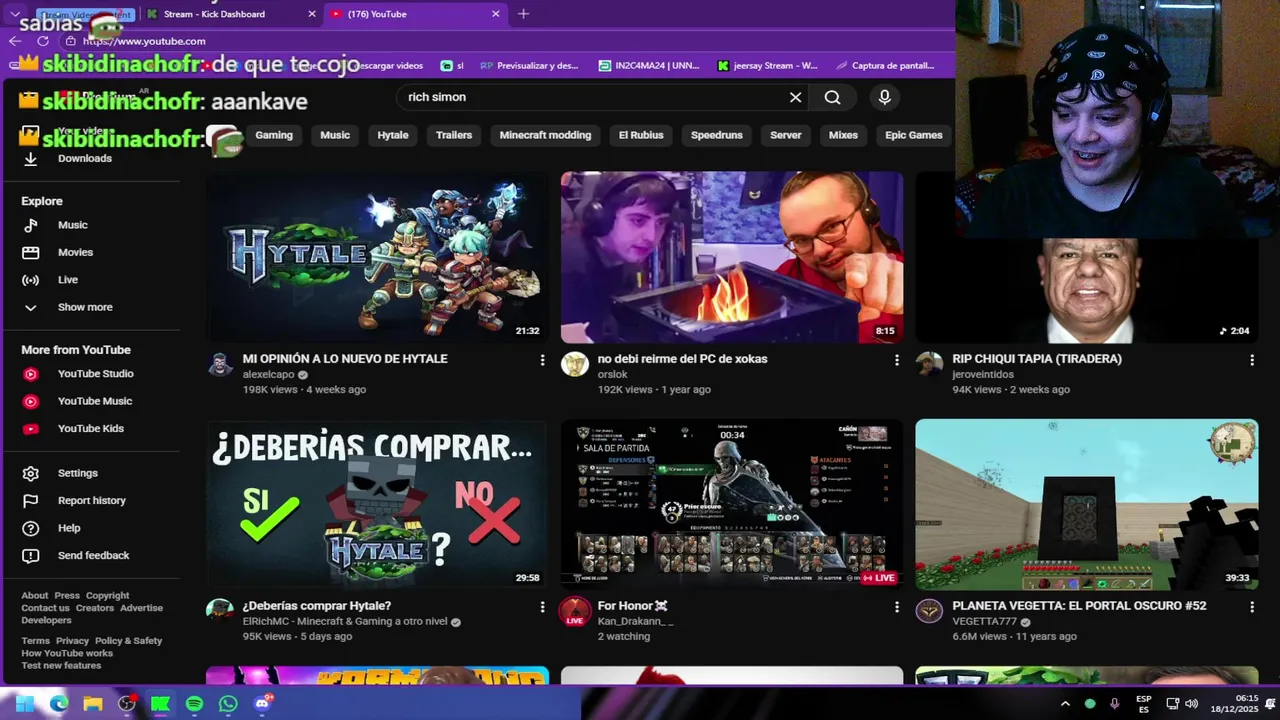Screen dimensions: 1280x720
Task: Open 'How YouTube works' footer link
Action: click(67, 653)
